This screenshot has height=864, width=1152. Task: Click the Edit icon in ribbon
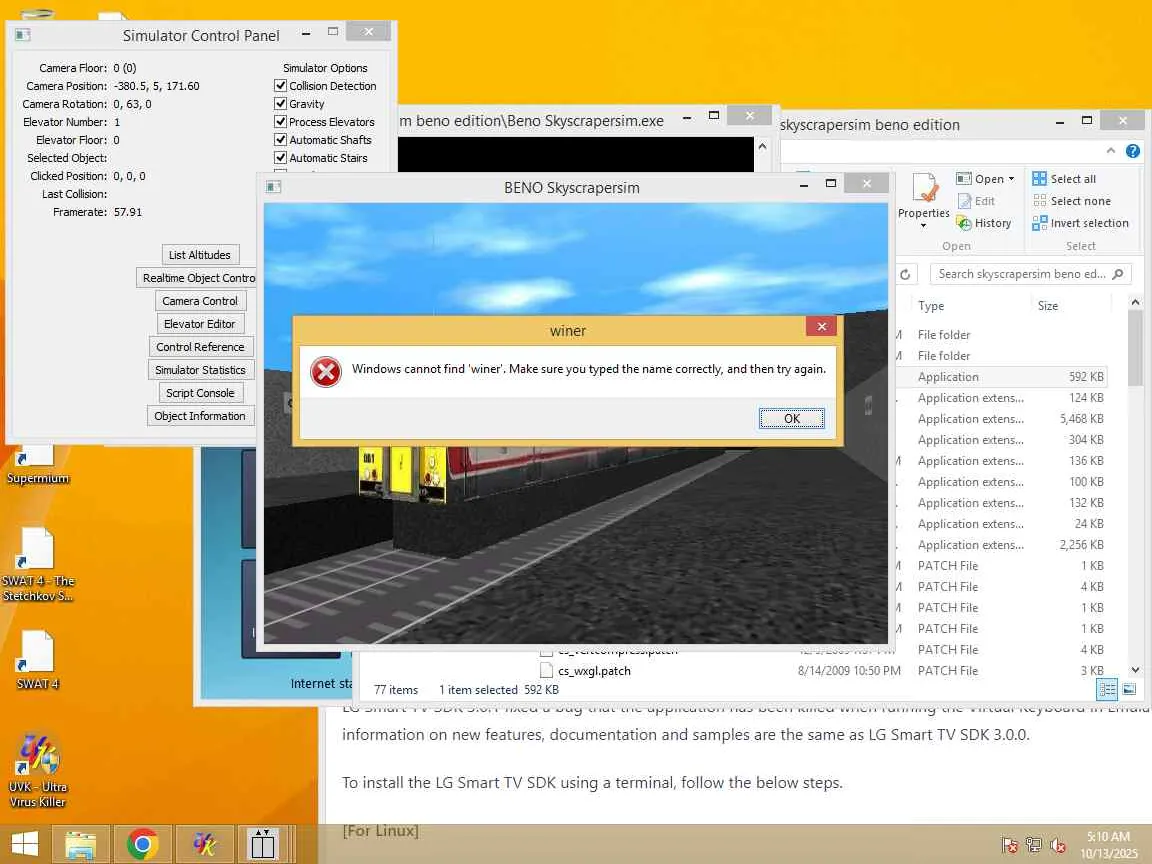(x=965, y=201)
